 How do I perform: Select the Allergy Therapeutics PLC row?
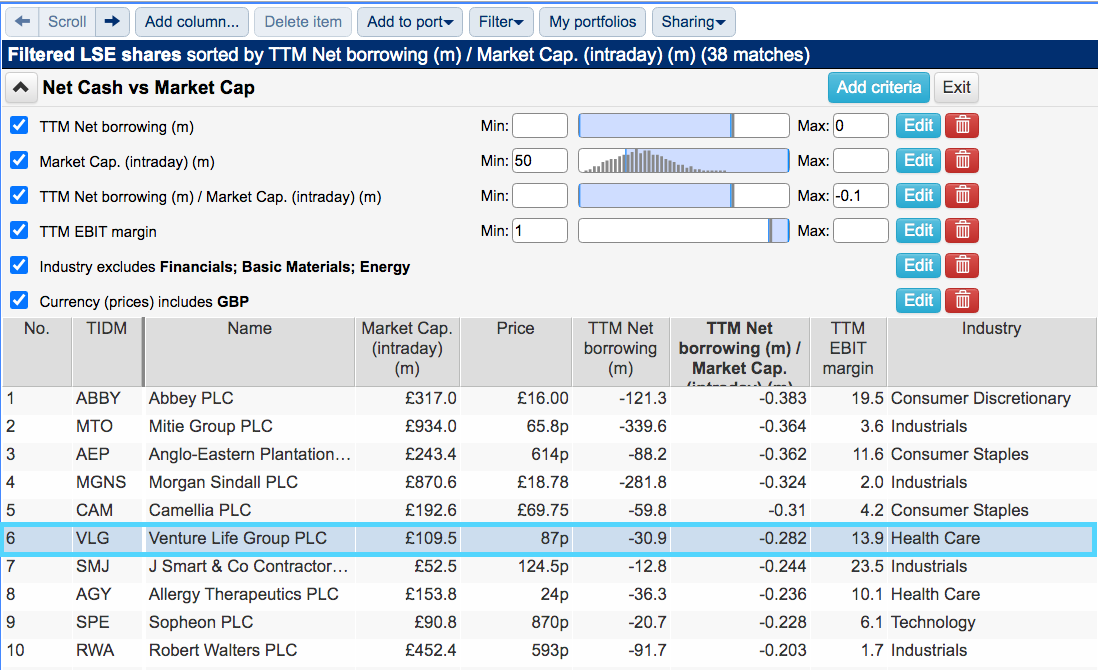[x=549, y=594]
